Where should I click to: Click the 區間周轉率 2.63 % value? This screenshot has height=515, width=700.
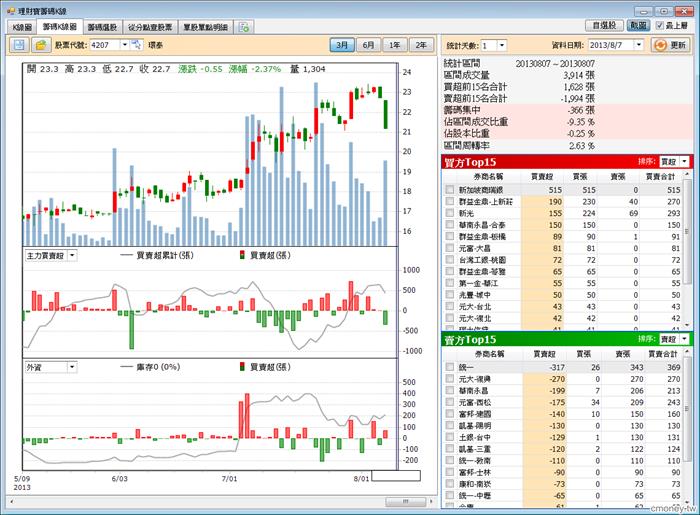pyautogui.click(x=582, y=145)
